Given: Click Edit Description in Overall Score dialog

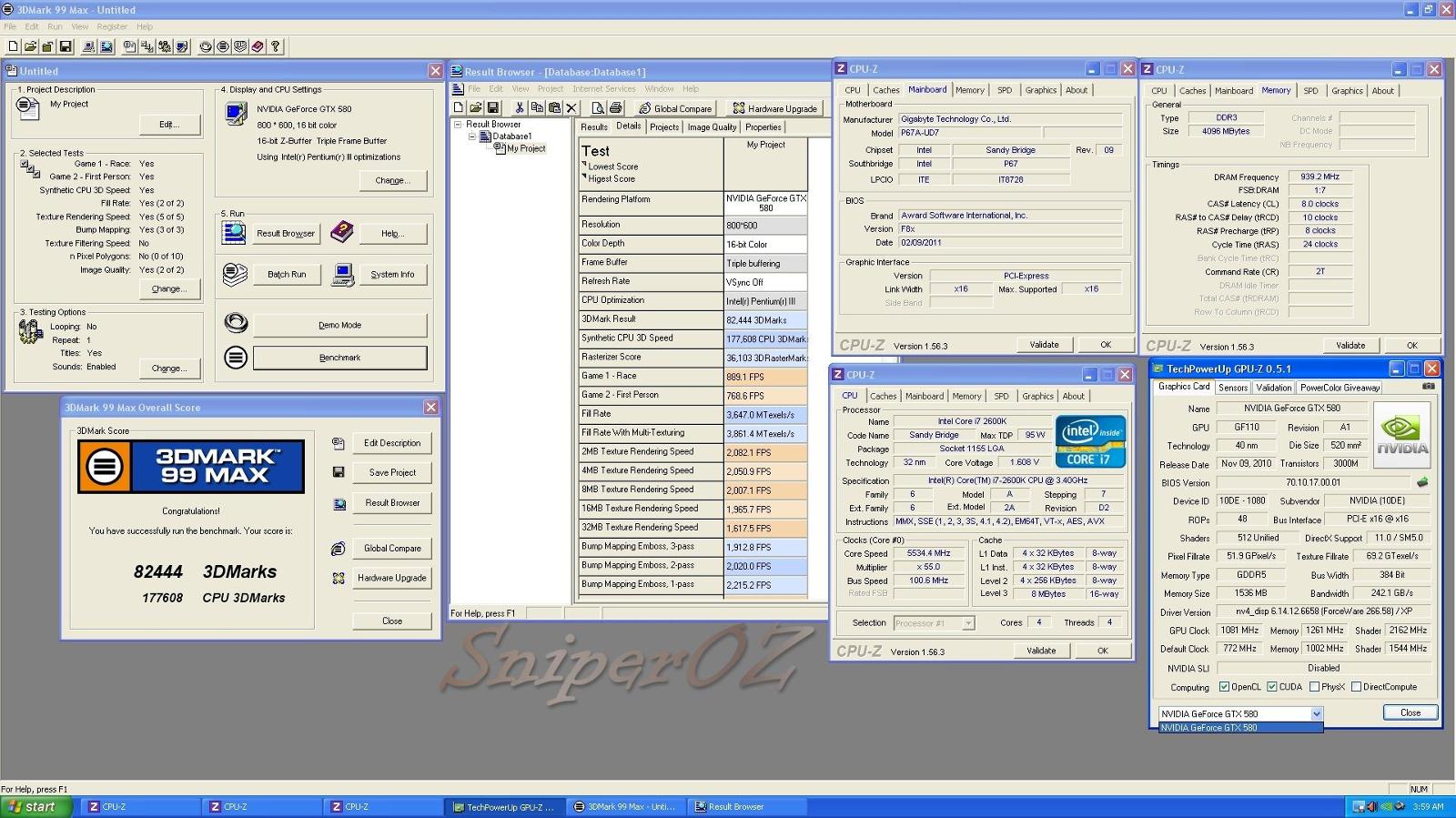Looking at the screenshot, I should (x=392, y=443).
